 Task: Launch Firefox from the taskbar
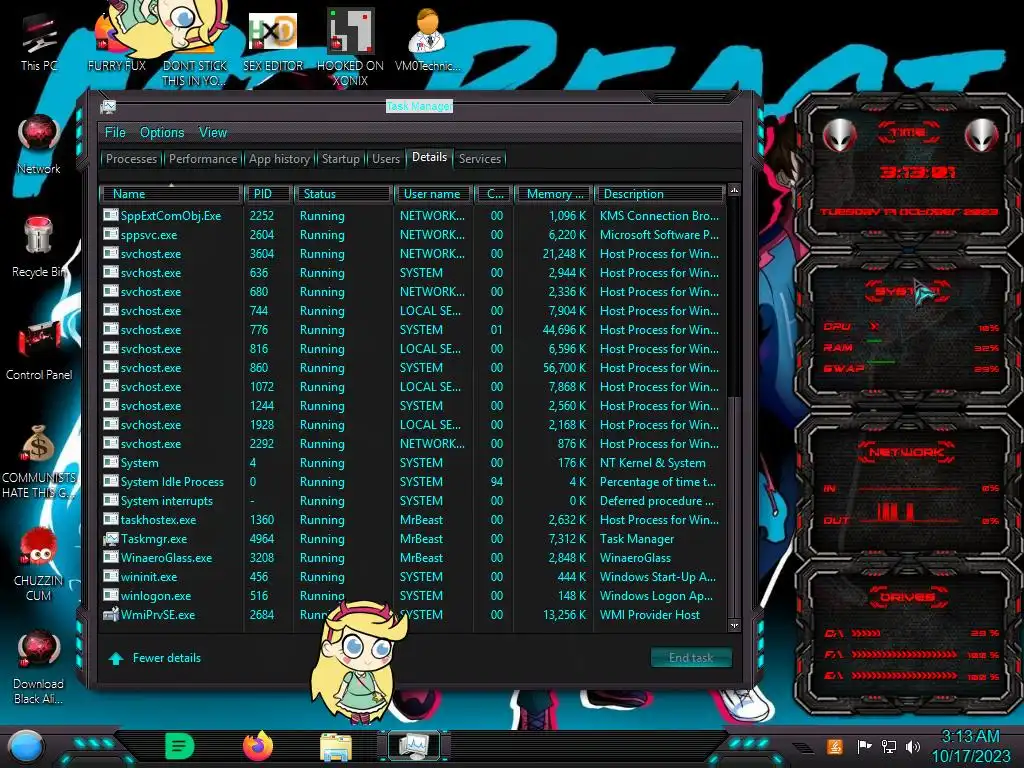(258, 746)
